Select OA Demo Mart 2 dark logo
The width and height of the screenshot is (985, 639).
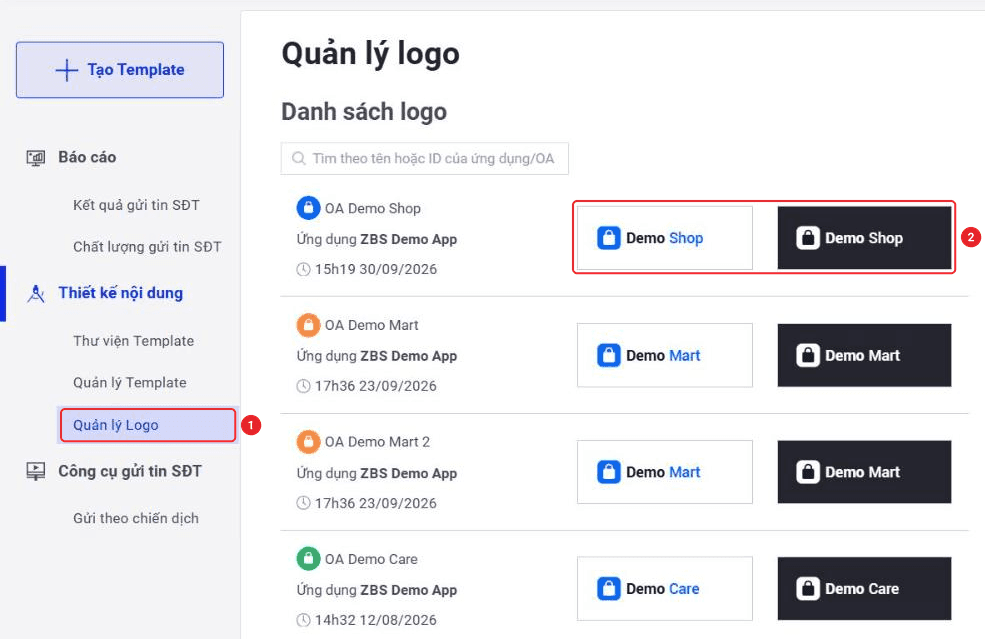tap(864, 472)
